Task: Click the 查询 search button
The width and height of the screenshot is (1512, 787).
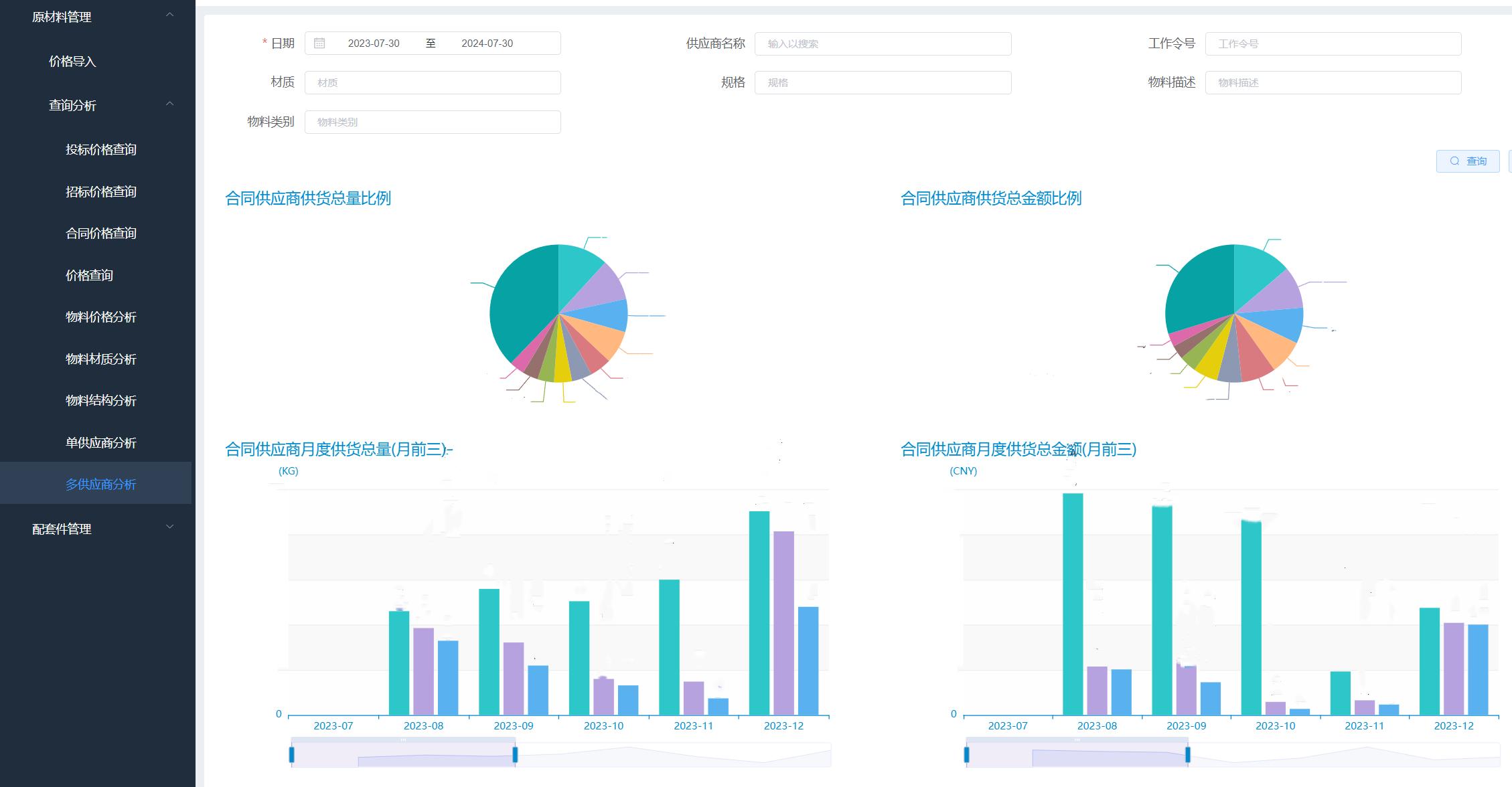Action: coord(1467,161)
